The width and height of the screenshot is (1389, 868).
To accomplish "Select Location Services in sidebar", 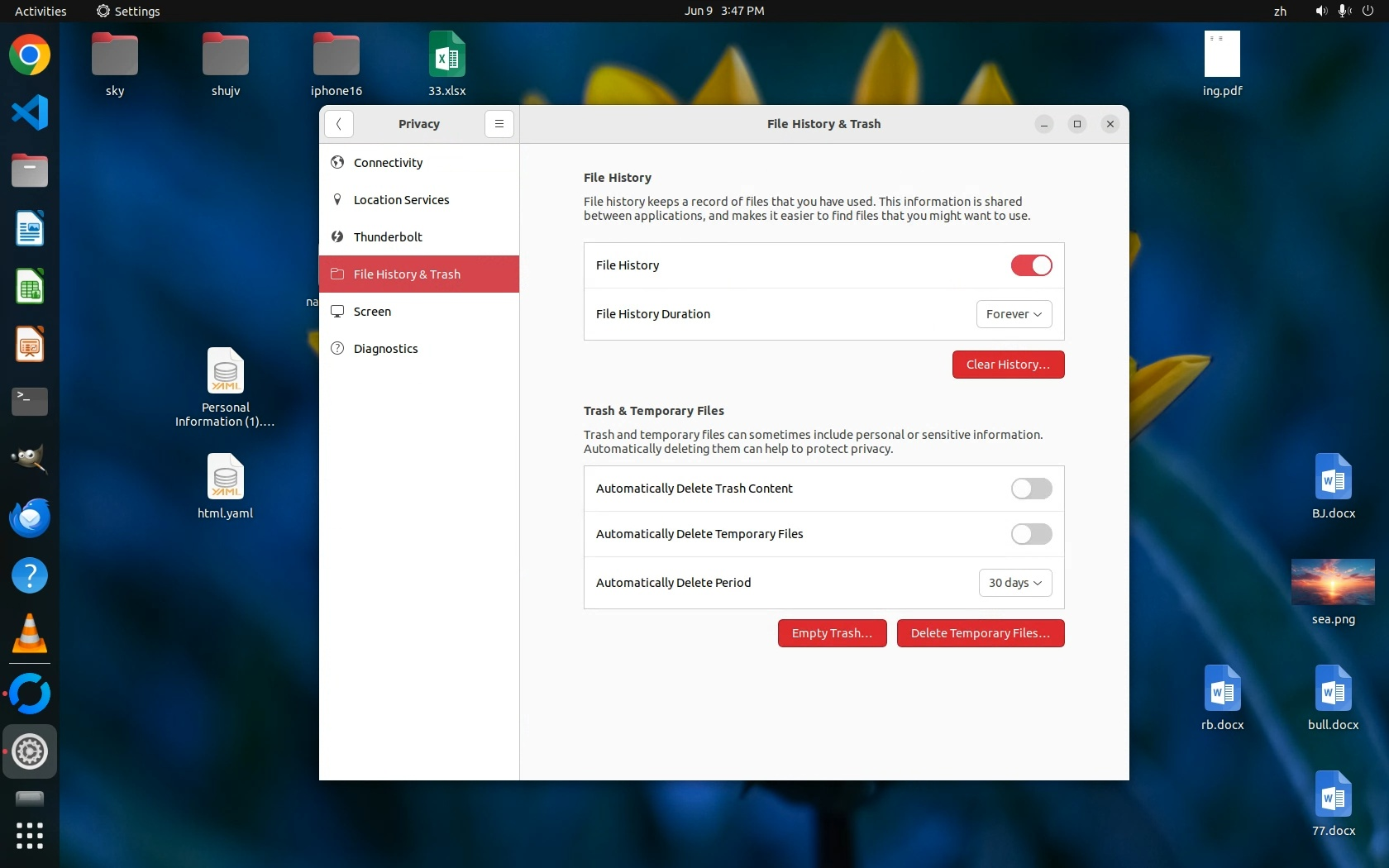I will tap(401, 200).
